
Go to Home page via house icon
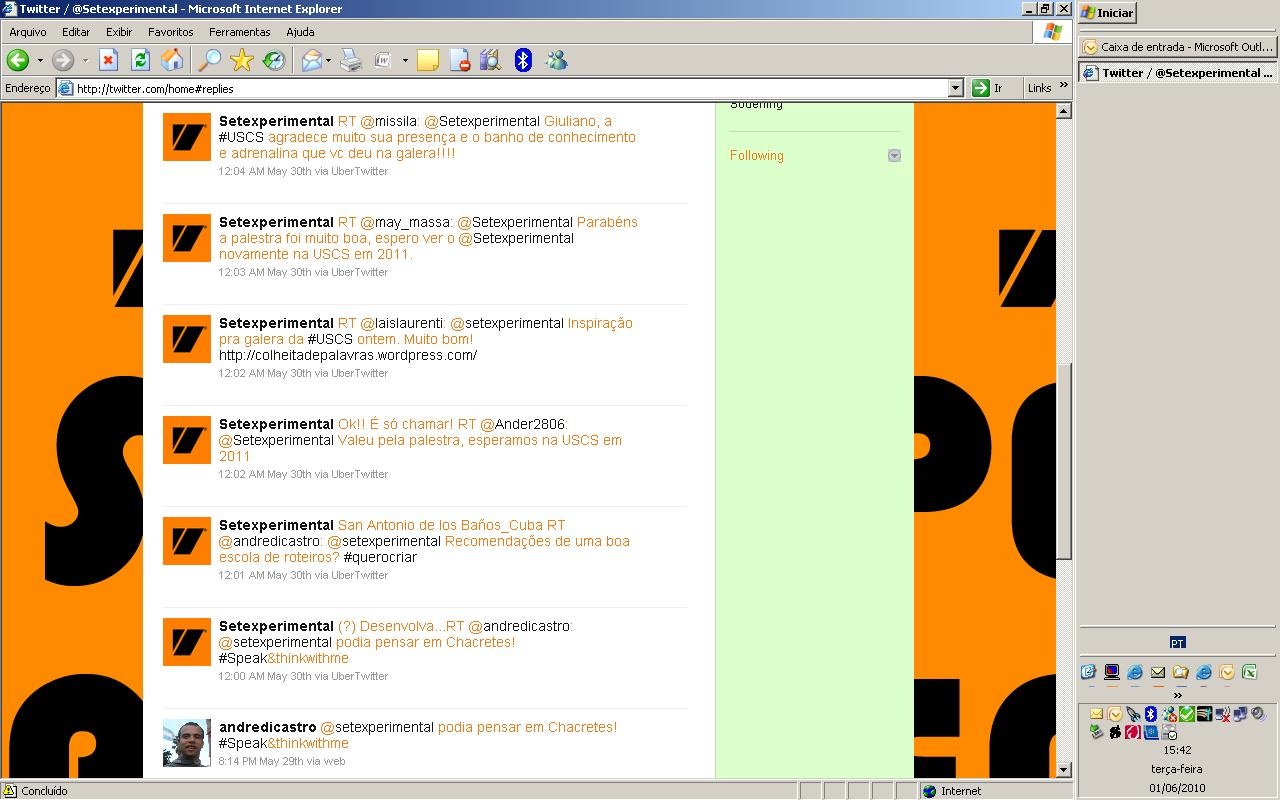coord(173,61)
